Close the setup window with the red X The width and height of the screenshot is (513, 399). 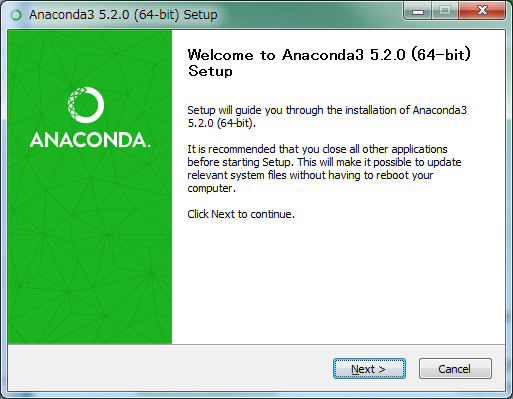tap(482, 11)
